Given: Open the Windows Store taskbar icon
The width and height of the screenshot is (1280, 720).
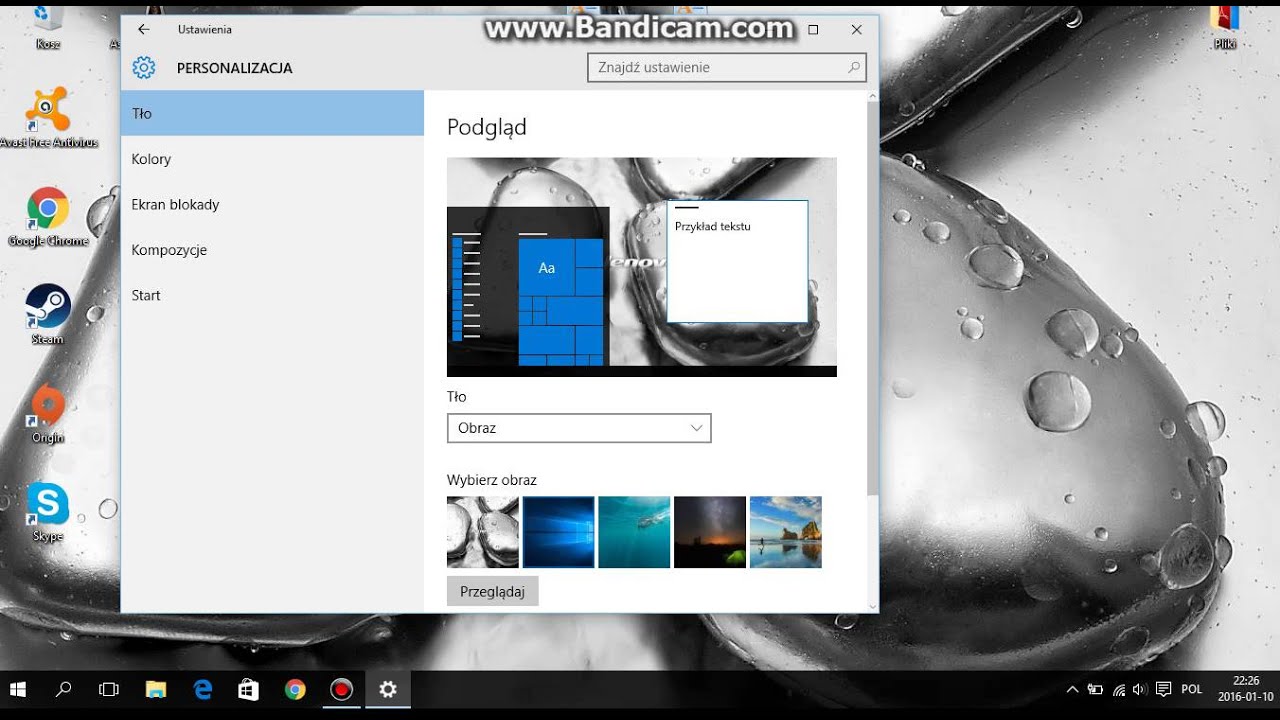Looking at the screenshot, I should (248, 689).
